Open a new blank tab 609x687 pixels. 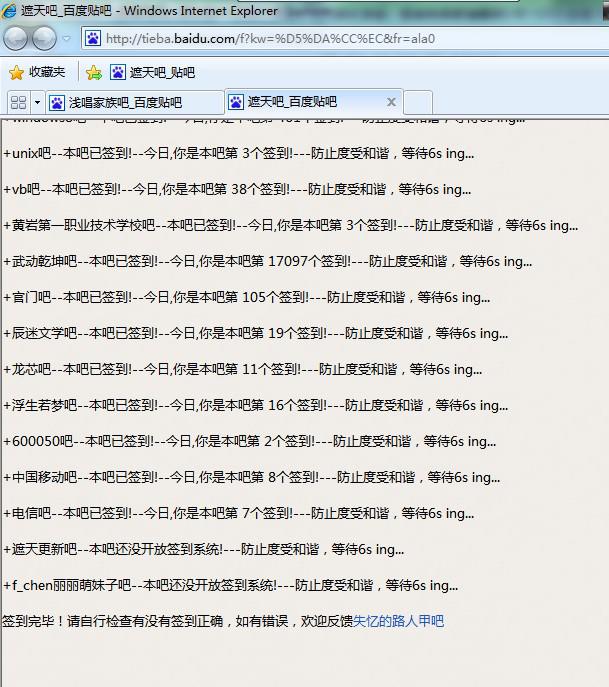click(418, 103)
